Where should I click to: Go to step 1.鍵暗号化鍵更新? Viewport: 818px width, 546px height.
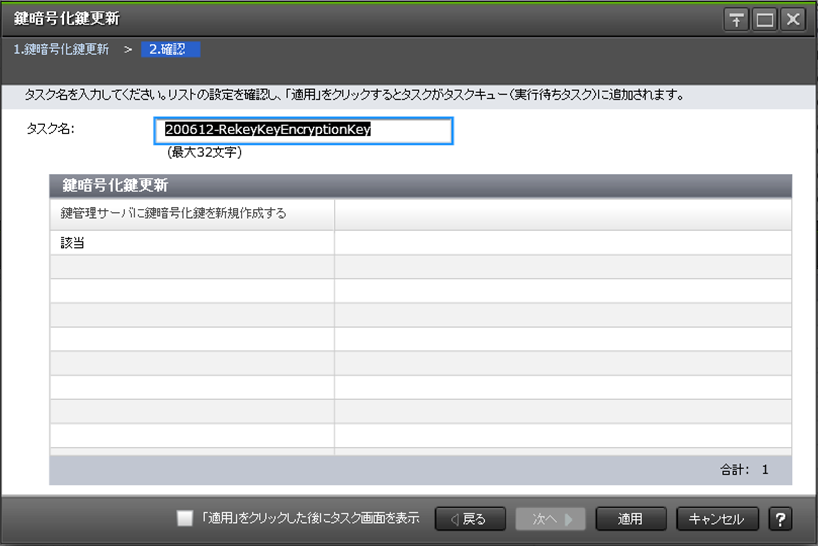coord(61,50)
